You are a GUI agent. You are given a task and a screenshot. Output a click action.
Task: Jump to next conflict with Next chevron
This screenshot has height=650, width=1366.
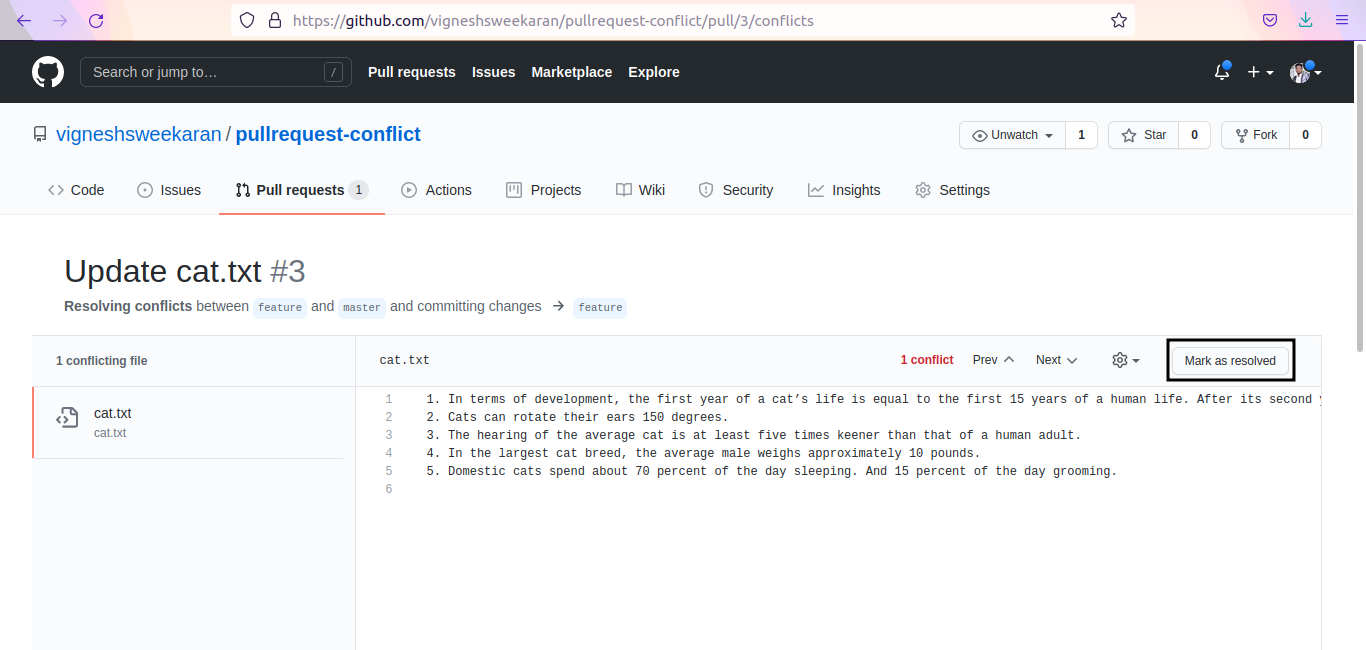[x=1056, y=359]
